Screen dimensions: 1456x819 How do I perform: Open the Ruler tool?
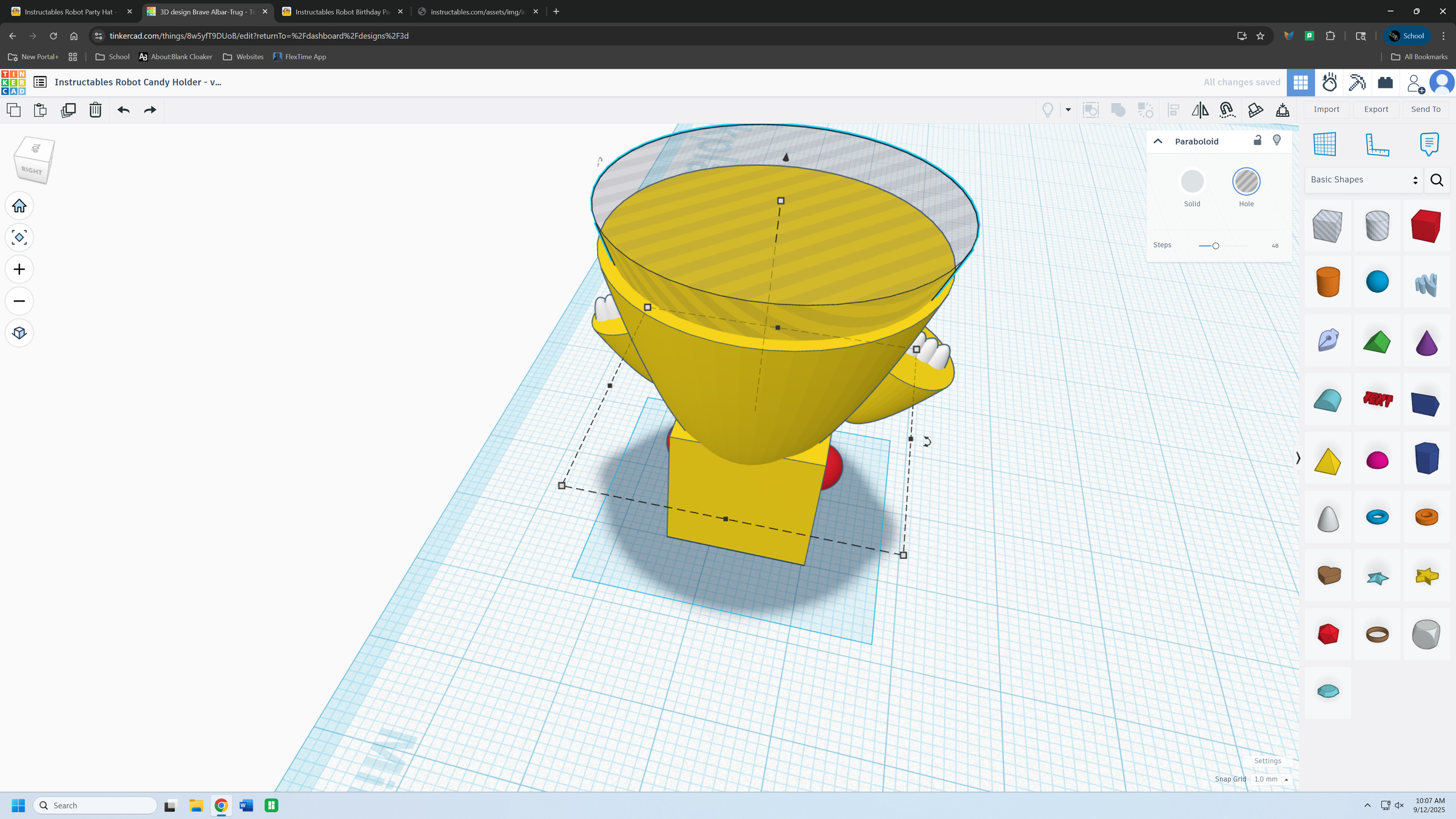[1377, 144]
